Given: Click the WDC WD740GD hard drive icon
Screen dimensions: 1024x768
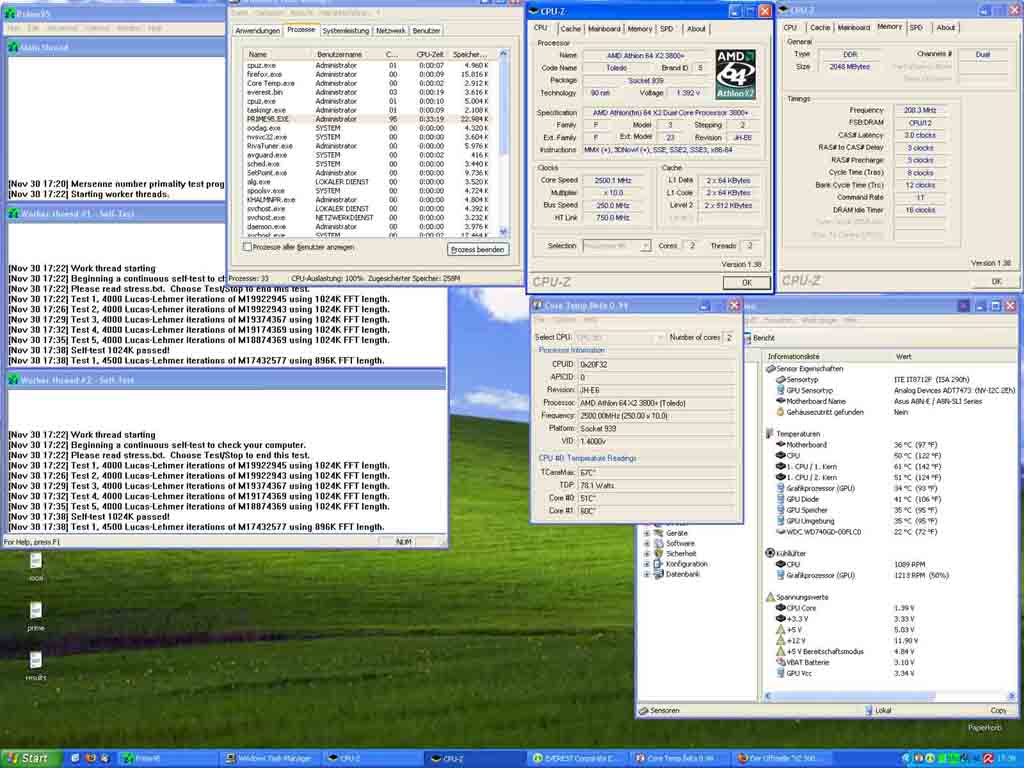Looking at the screenshot, I should 780,532.
